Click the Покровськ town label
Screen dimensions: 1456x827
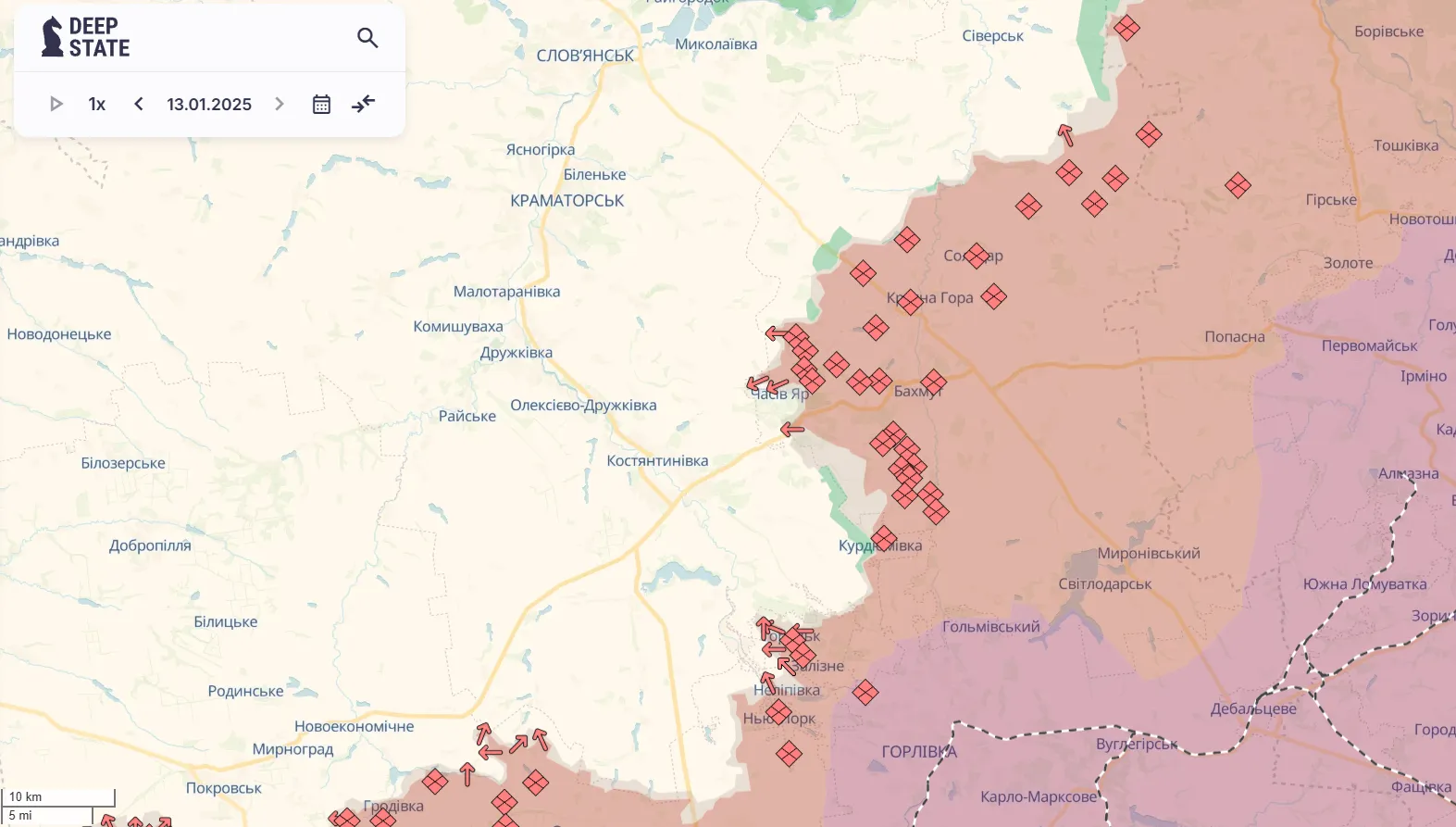tap(224, 788)
